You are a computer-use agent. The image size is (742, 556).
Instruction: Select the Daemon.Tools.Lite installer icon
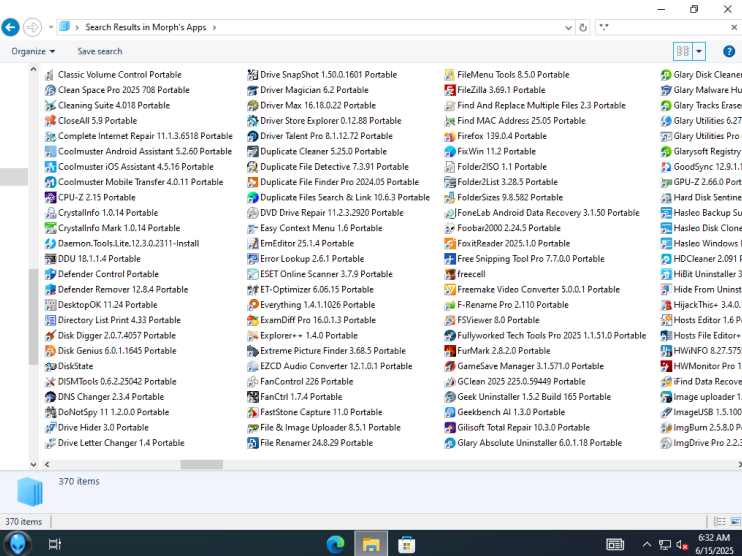[50, 243]
